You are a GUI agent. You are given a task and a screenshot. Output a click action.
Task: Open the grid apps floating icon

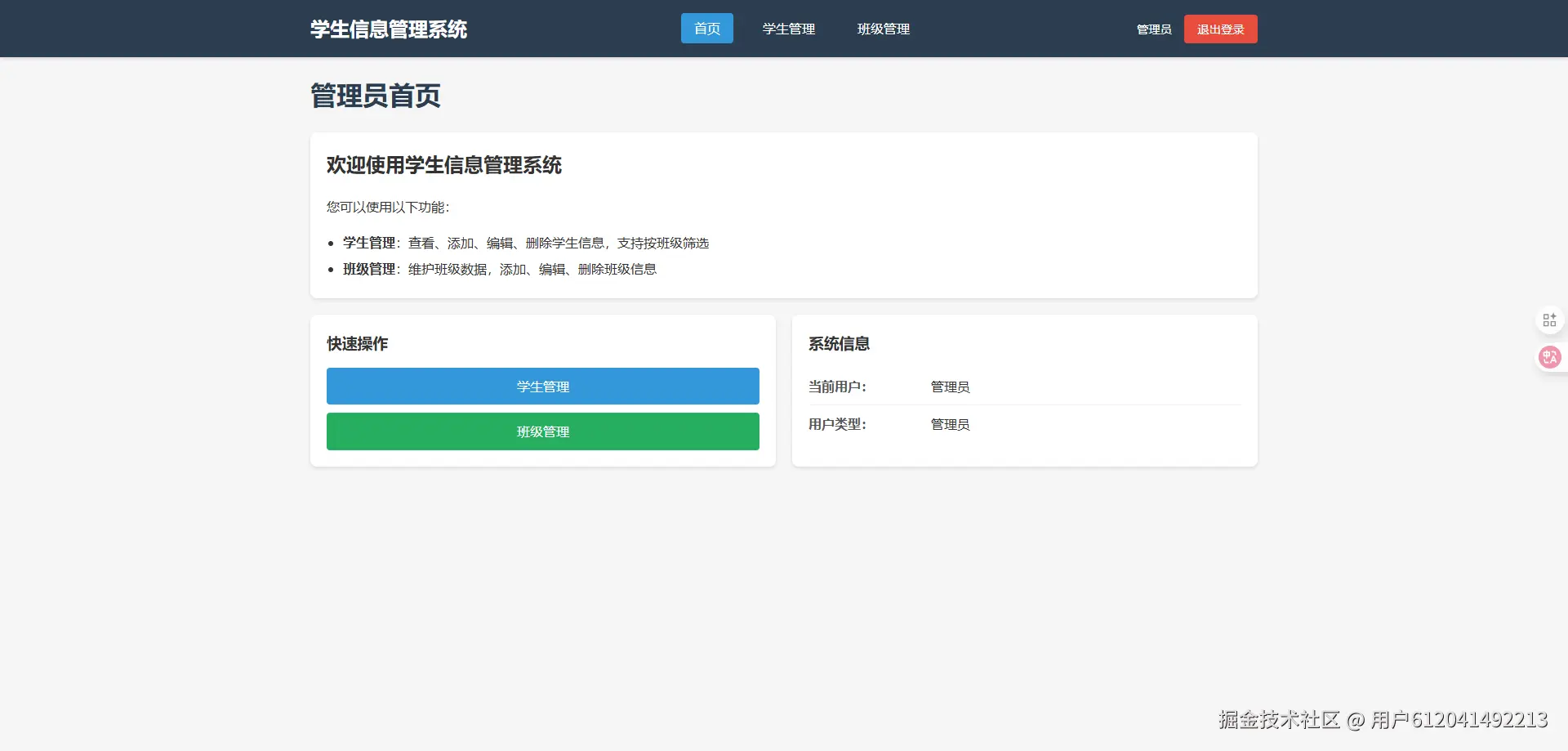click(1549, 320)
